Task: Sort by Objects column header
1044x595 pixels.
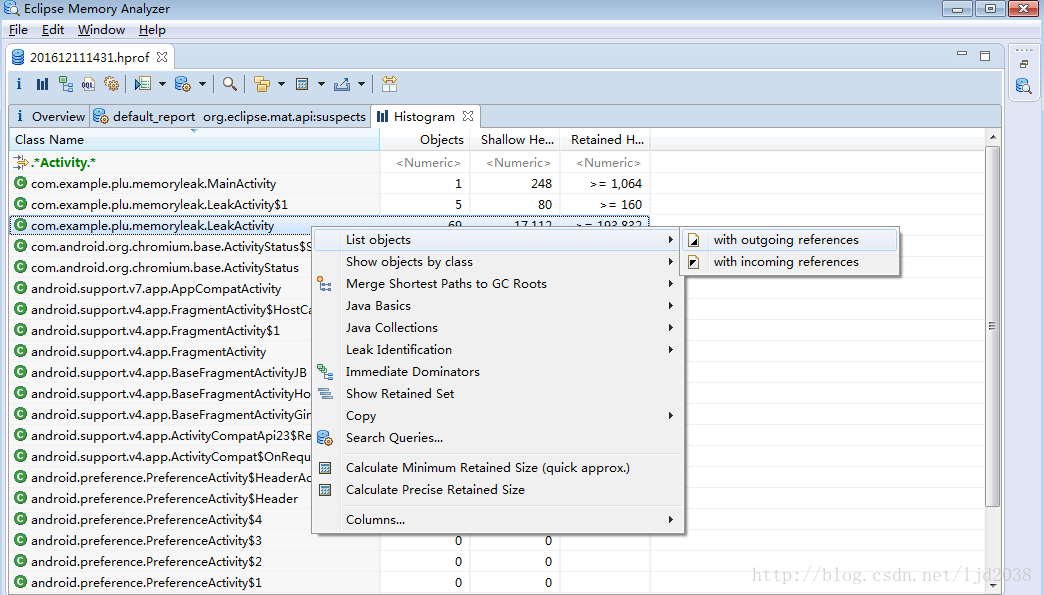Action: 425,140
